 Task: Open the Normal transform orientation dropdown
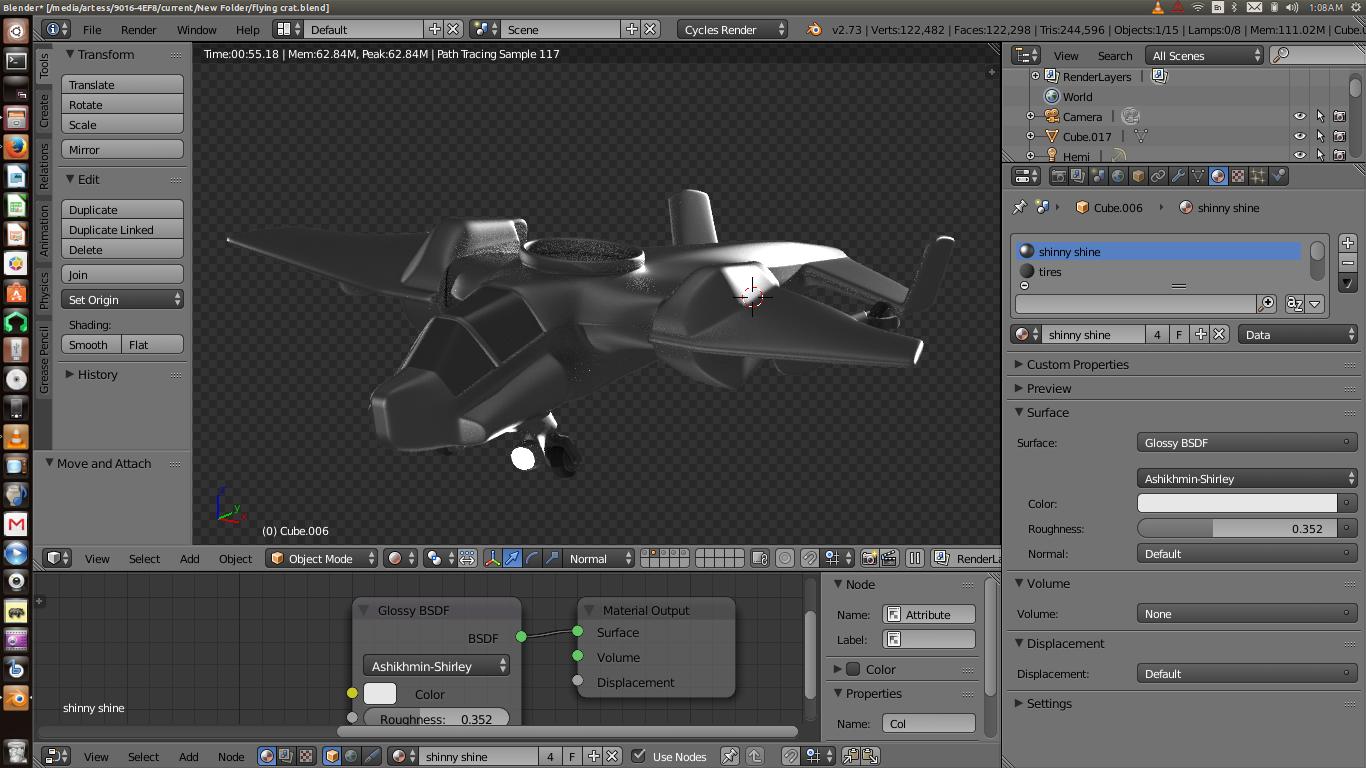pos(600,559)
